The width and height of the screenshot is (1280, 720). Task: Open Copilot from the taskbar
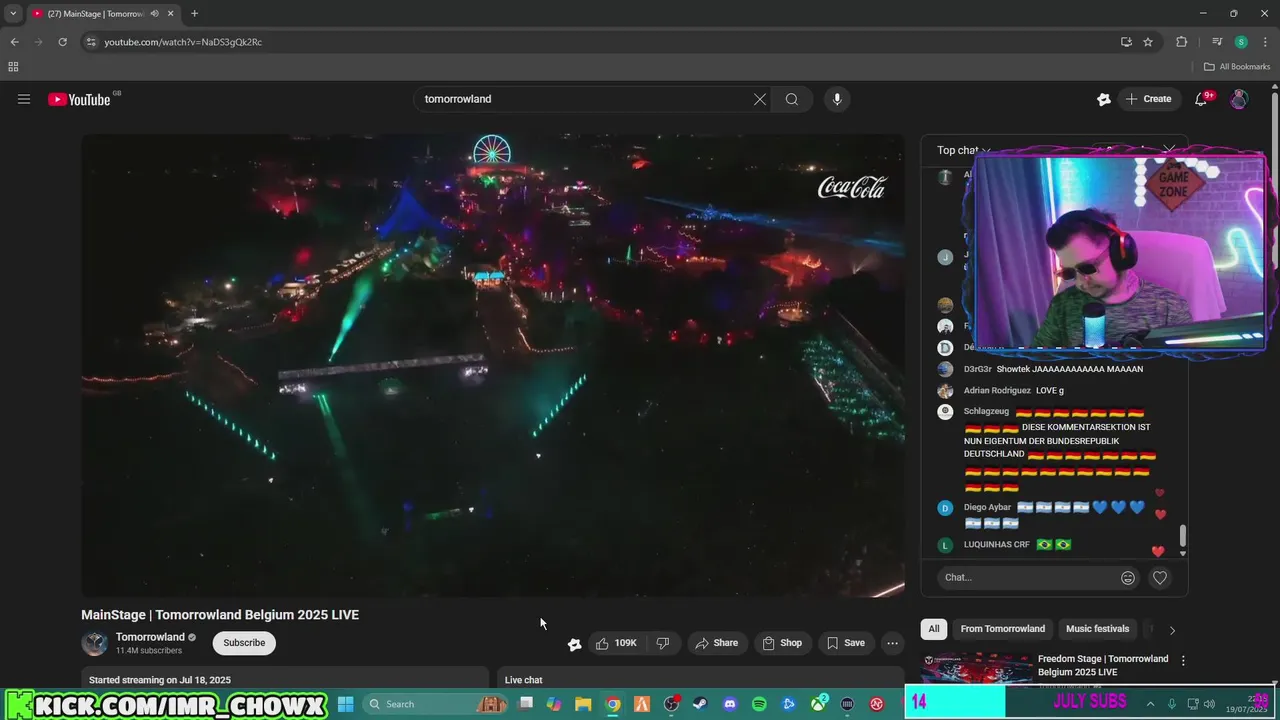pyautogui.click(x=554, y=704)
